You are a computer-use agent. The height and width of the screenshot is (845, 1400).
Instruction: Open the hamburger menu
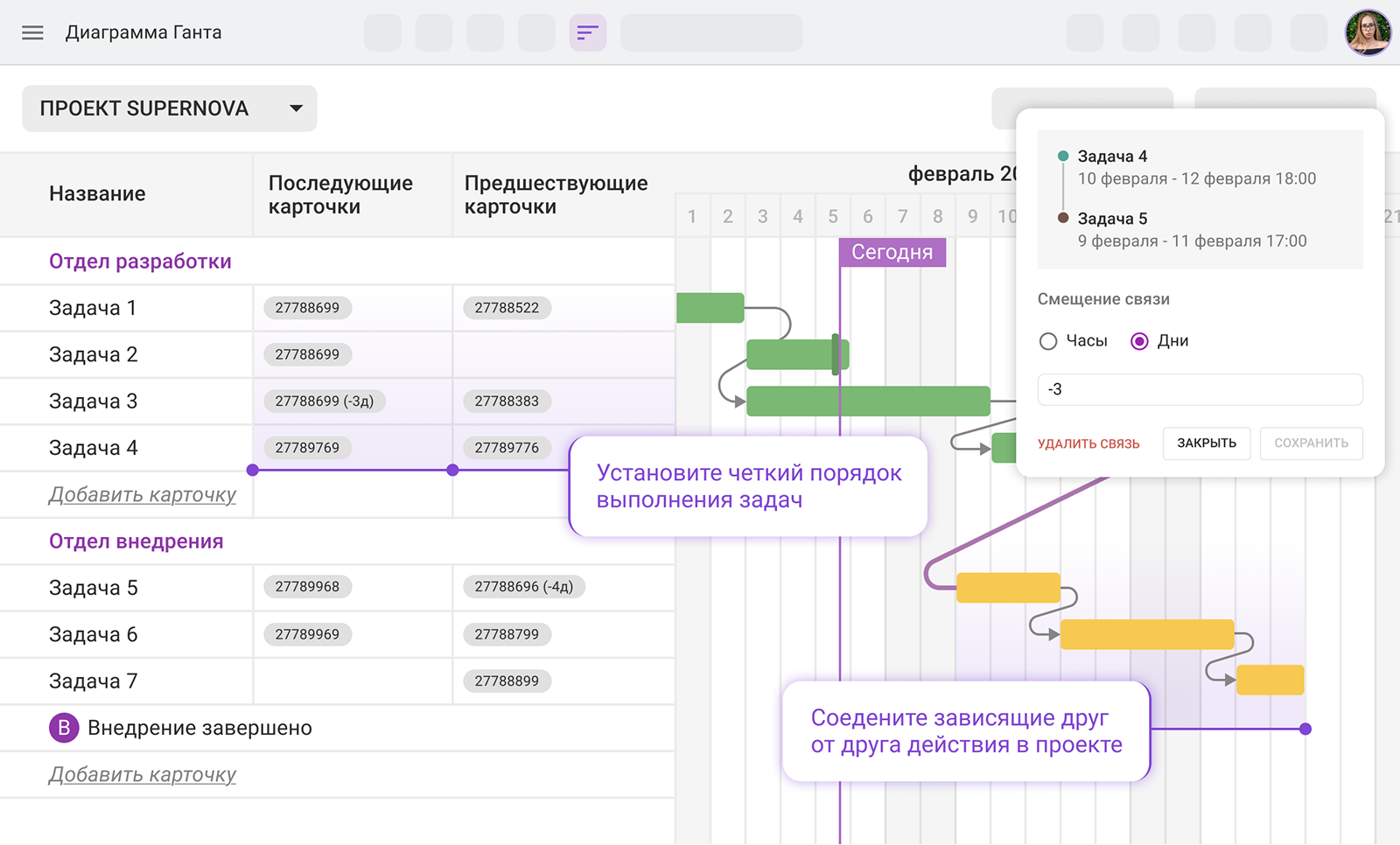32,32
